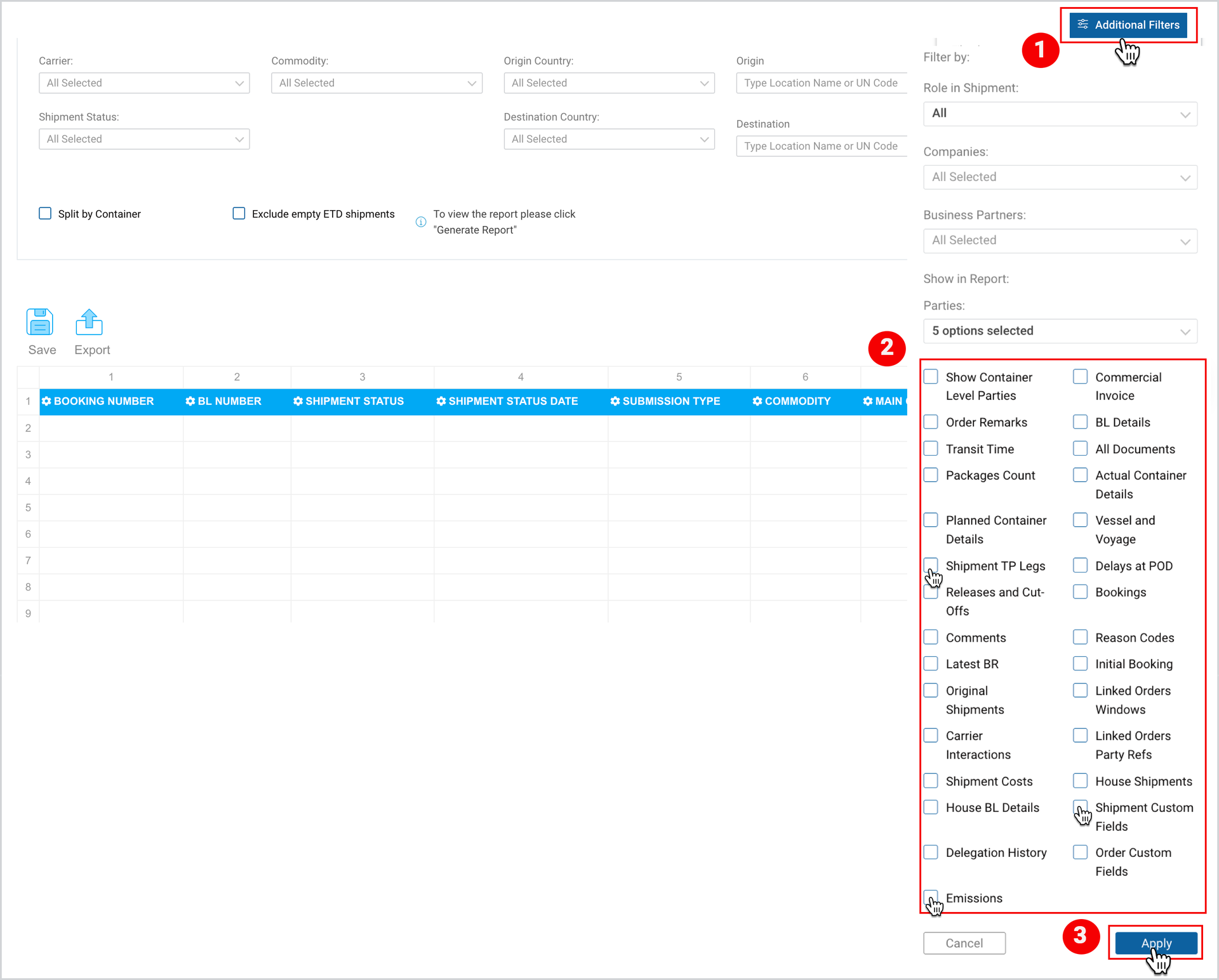Image resolution: width=1219 pixels, height=980 pixels.
Task: Expand Destination Country dropdown
Action: tap(609, 139)
